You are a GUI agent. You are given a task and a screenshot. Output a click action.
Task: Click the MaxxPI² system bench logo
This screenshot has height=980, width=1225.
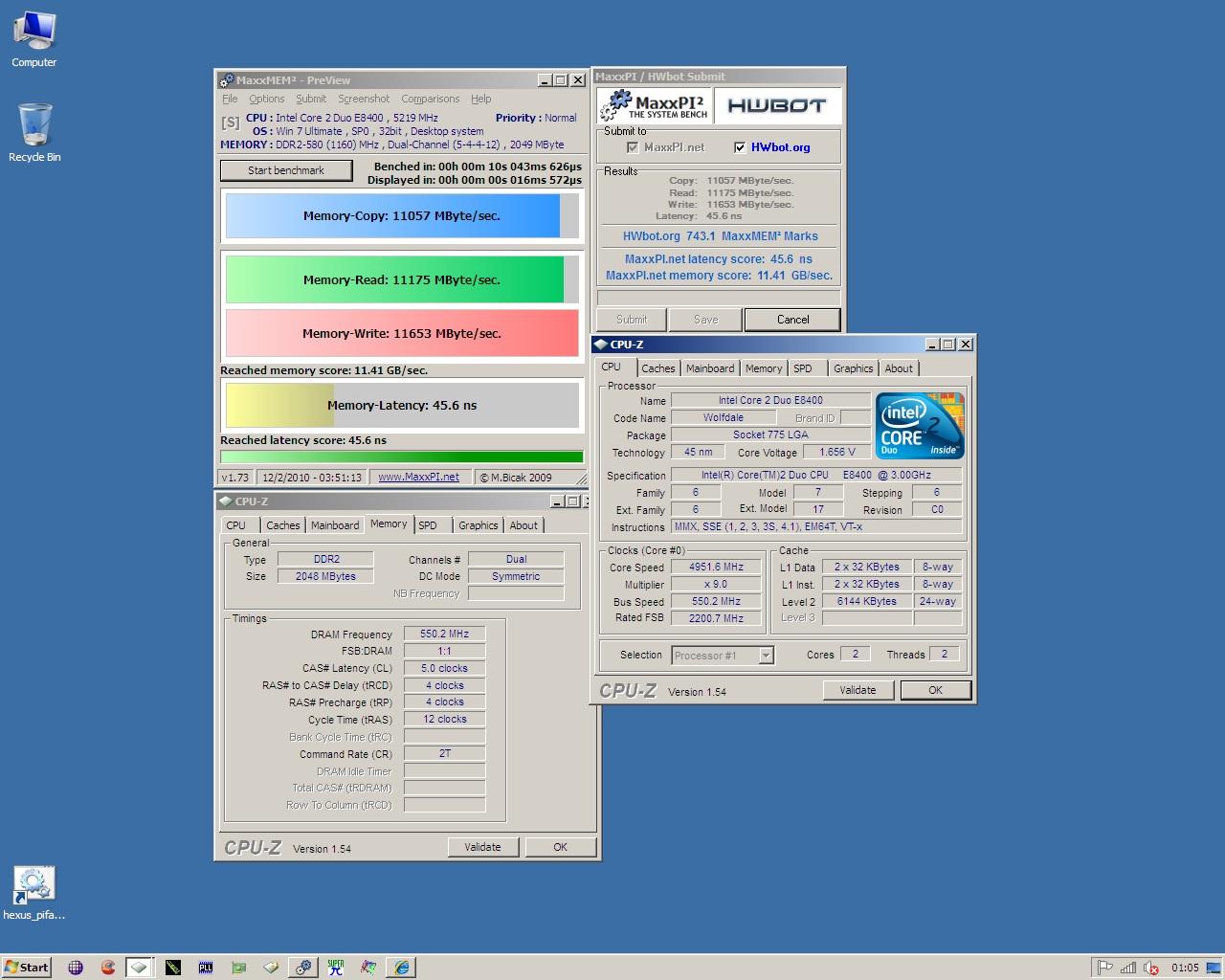click(x=655, y=105)
